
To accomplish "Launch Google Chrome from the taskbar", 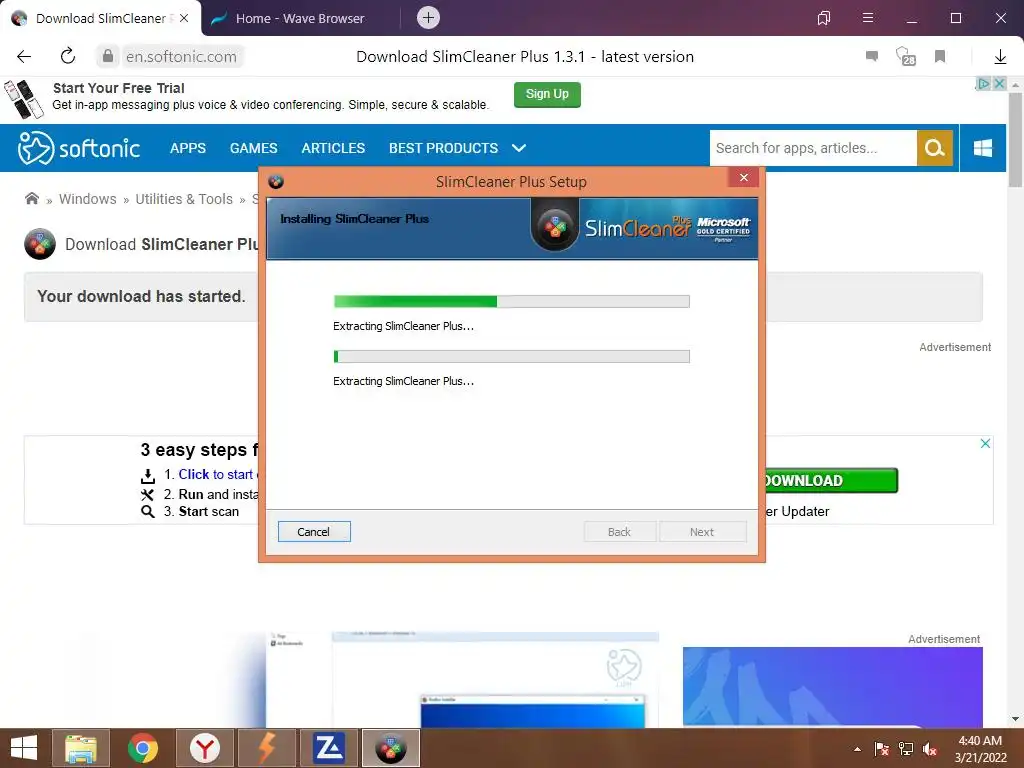I will [142, 748].
